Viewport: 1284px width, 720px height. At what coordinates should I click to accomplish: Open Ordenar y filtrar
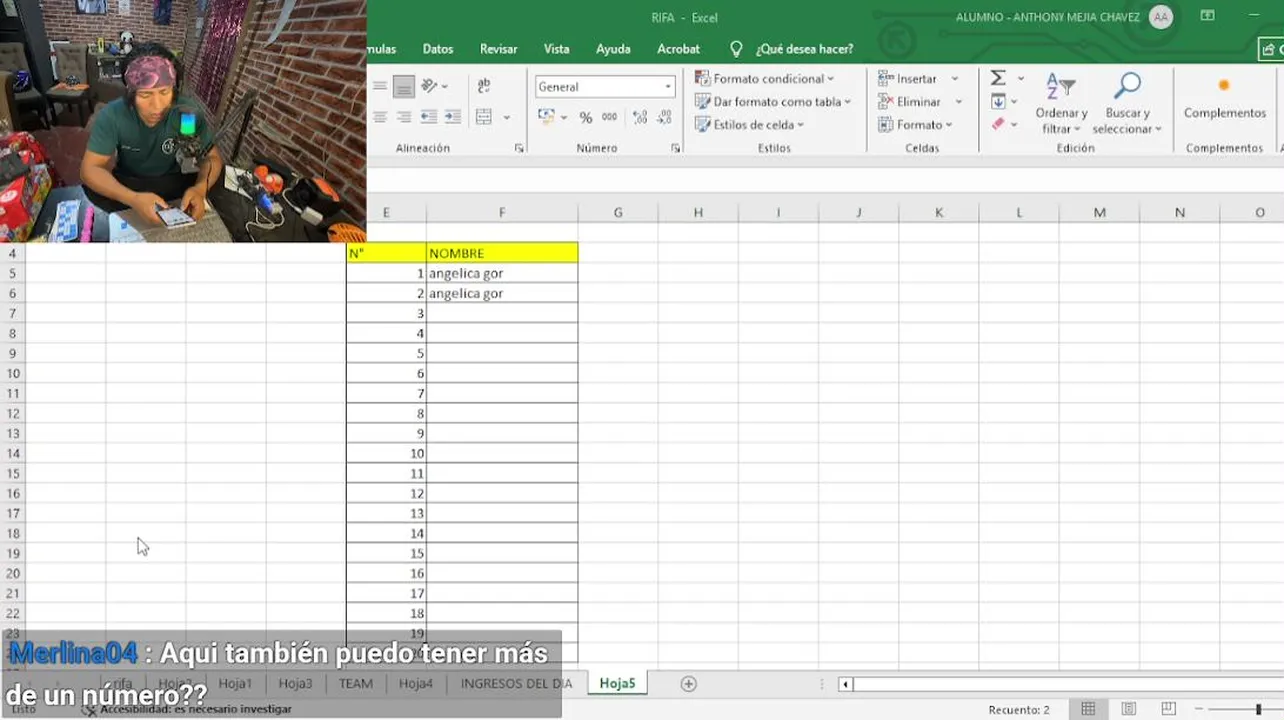pyautogui.click(x=1061, y=104)
